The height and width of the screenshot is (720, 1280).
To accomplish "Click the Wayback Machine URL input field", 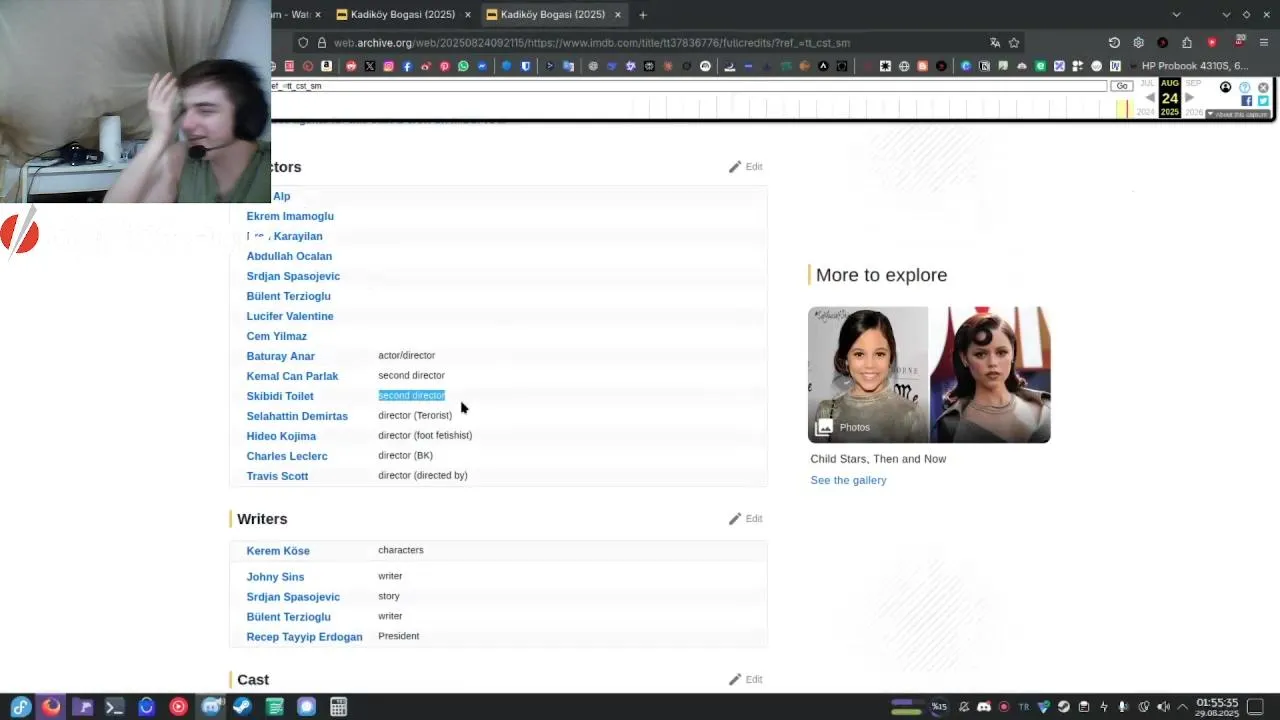I will (x=688, y=86).
